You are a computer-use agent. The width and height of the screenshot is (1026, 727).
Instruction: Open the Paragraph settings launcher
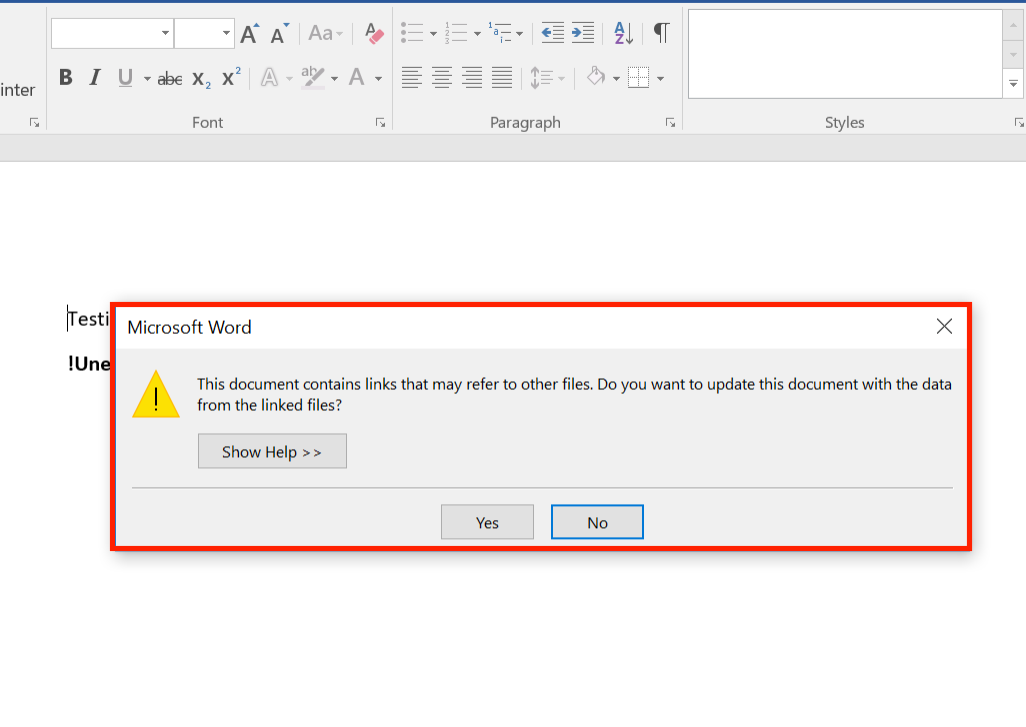(670, 122)
